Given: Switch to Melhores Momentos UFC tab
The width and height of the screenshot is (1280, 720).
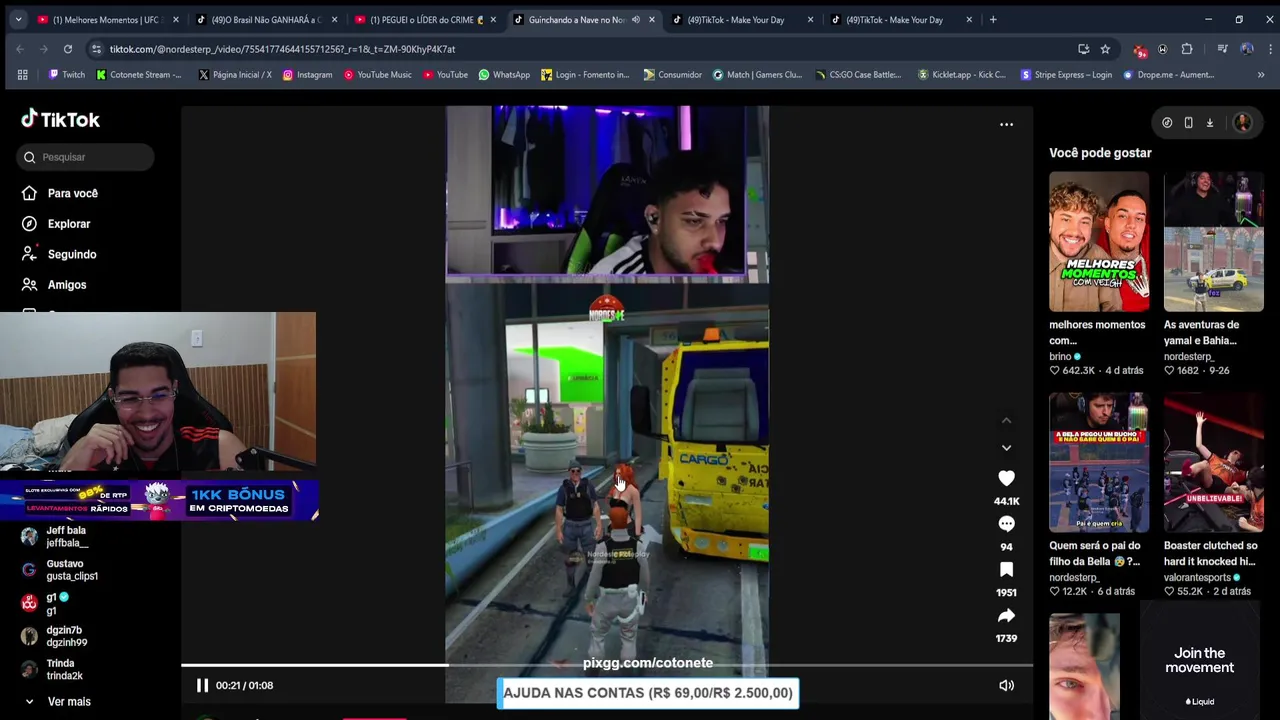Looking at the screenshot, I should pyautogui.click(x=109, y=19).
